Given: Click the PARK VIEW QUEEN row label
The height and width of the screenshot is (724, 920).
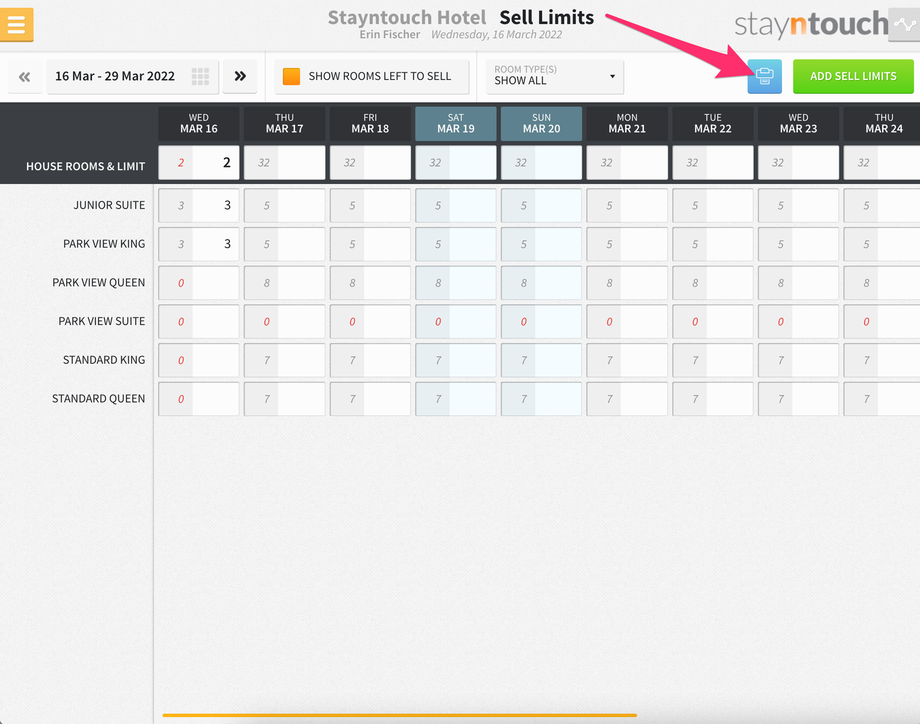Looking at the screenshot, I should pyautogui.click(x=99, y=283).
